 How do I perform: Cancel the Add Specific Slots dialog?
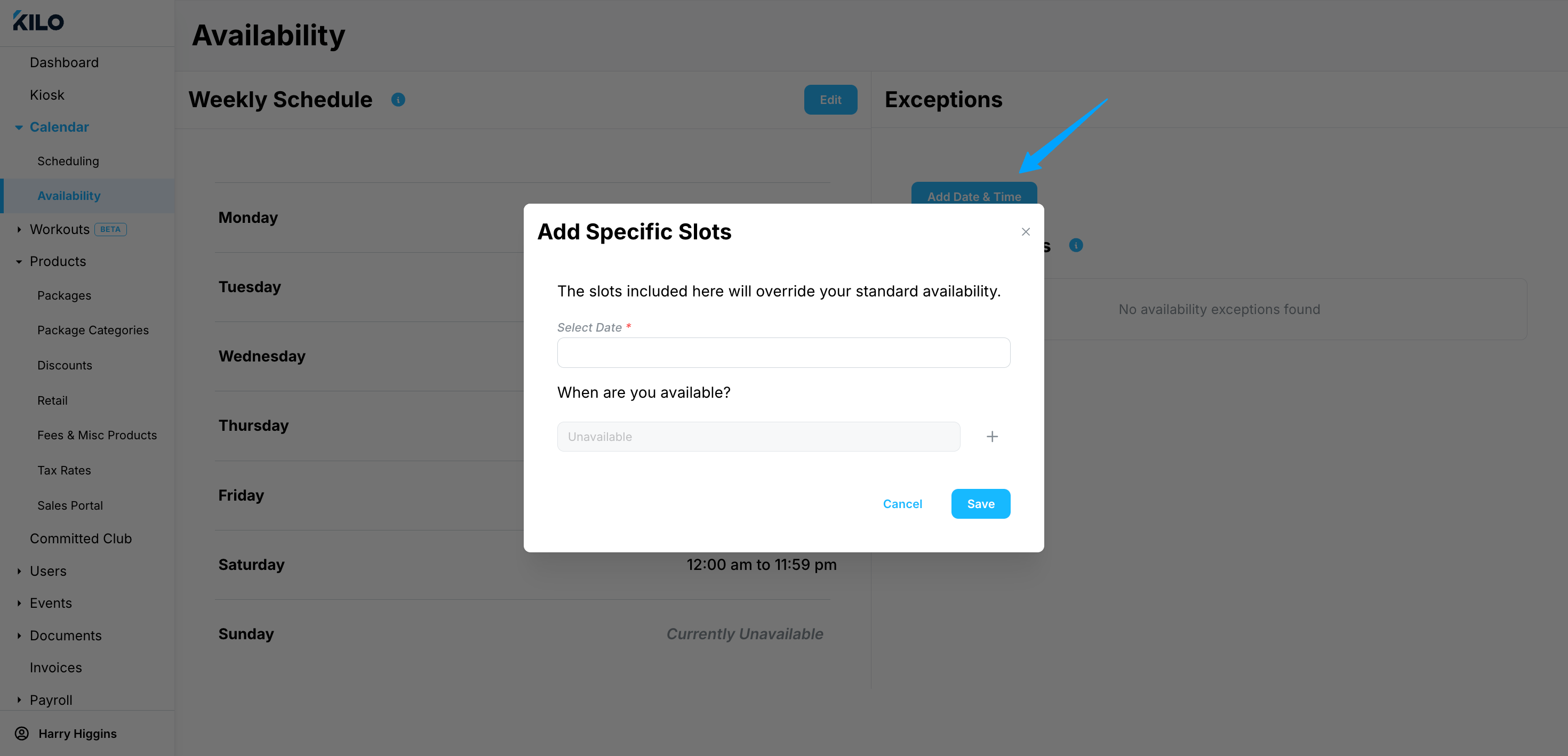coord(903,503)
